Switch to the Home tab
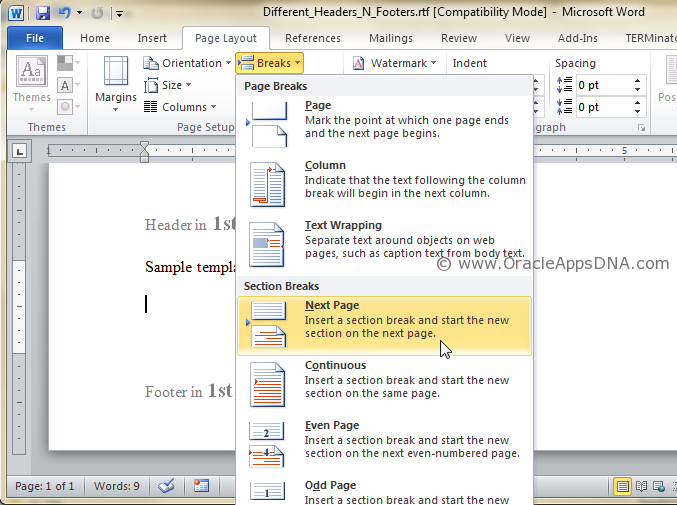677x505 pixels. pos(95,38)
